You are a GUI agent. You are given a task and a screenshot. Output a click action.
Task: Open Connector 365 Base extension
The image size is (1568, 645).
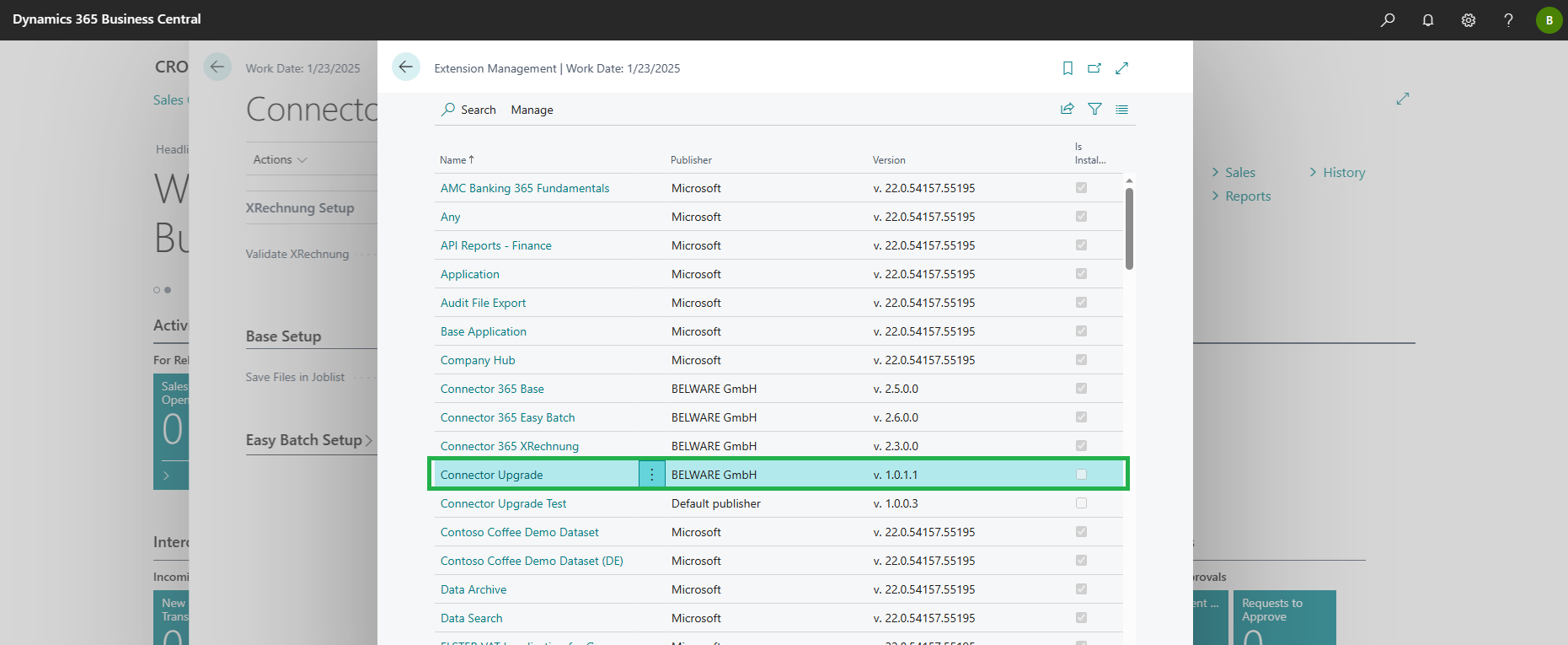tap(492, 389)
